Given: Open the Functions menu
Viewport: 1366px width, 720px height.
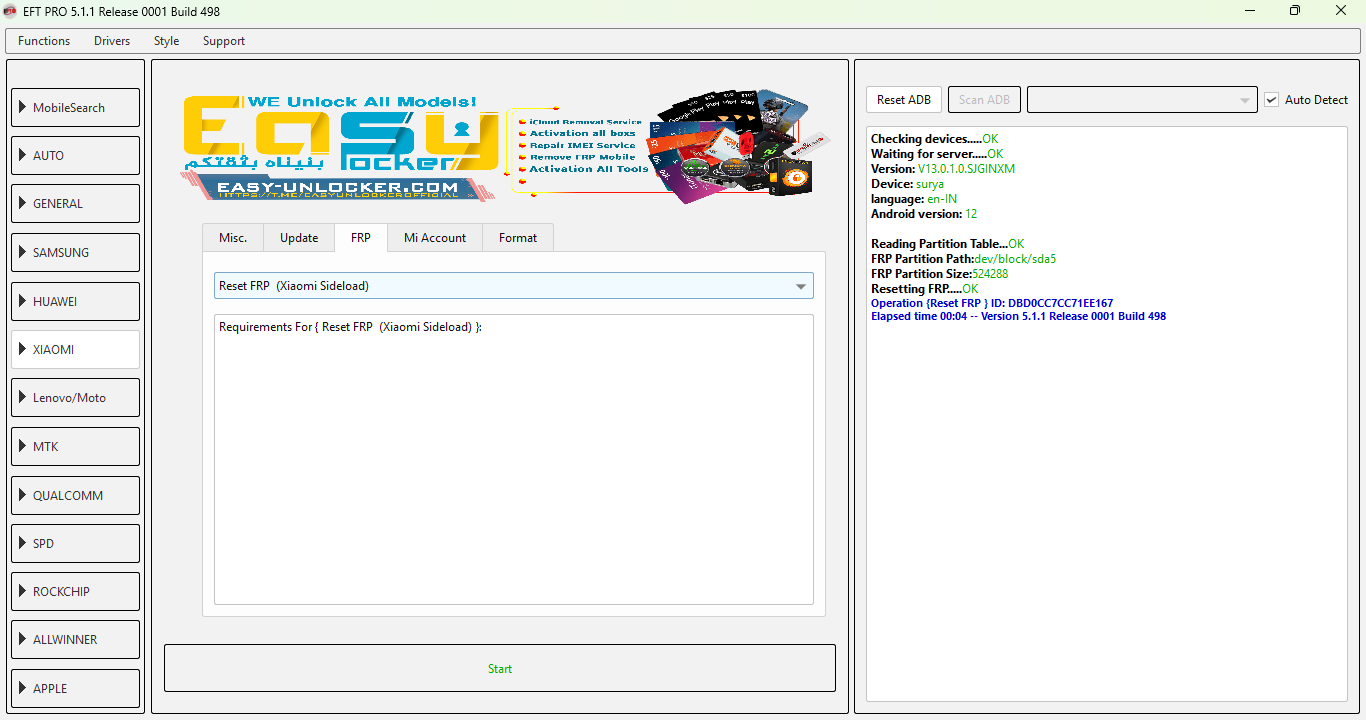Looking at the screenshot, I should [44, 41].
